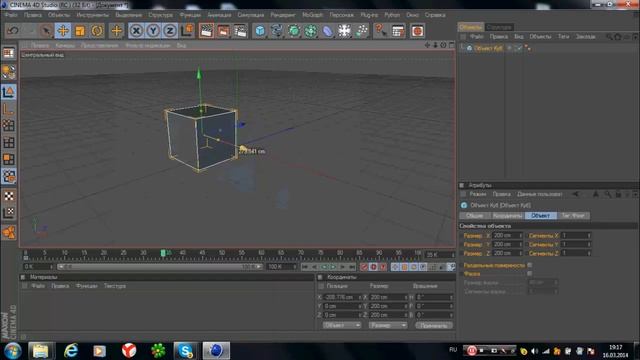Click the Record Active Objects red button

click(x=364, y=267)
